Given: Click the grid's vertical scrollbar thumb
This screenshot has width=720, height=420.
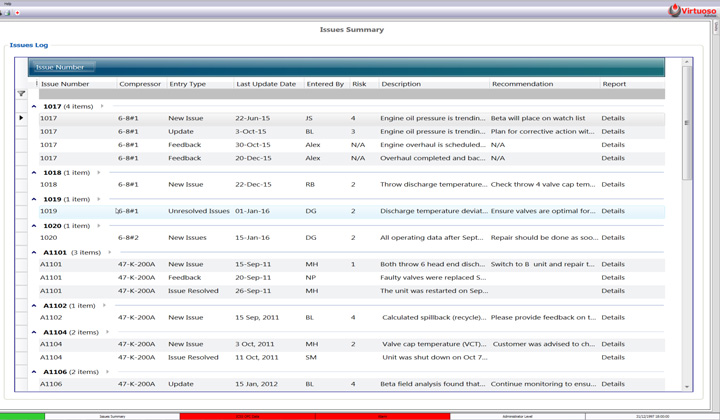Looking at the screenshot, I should [x=687, y=123].
